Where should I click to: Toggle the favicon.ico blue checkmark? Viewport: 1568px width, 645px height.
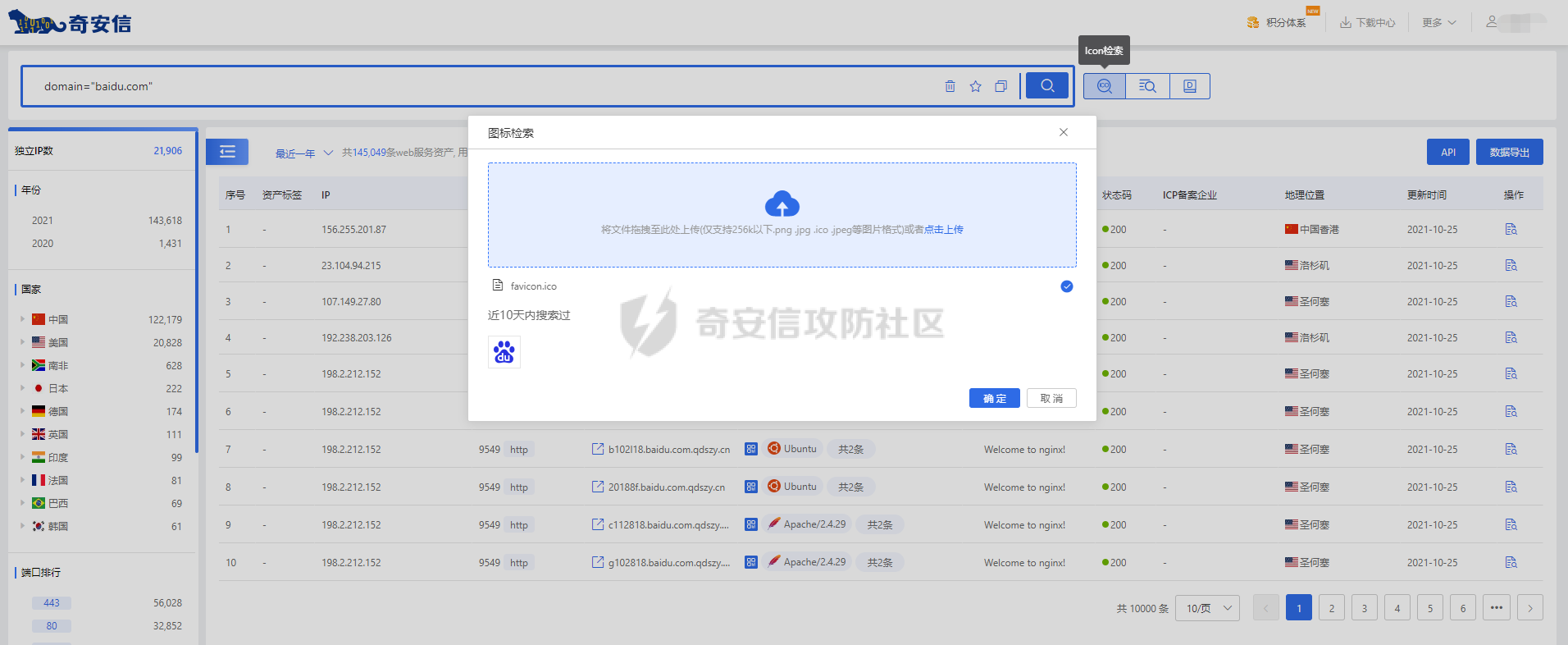pyautogui.click(x=1066, y=286)
